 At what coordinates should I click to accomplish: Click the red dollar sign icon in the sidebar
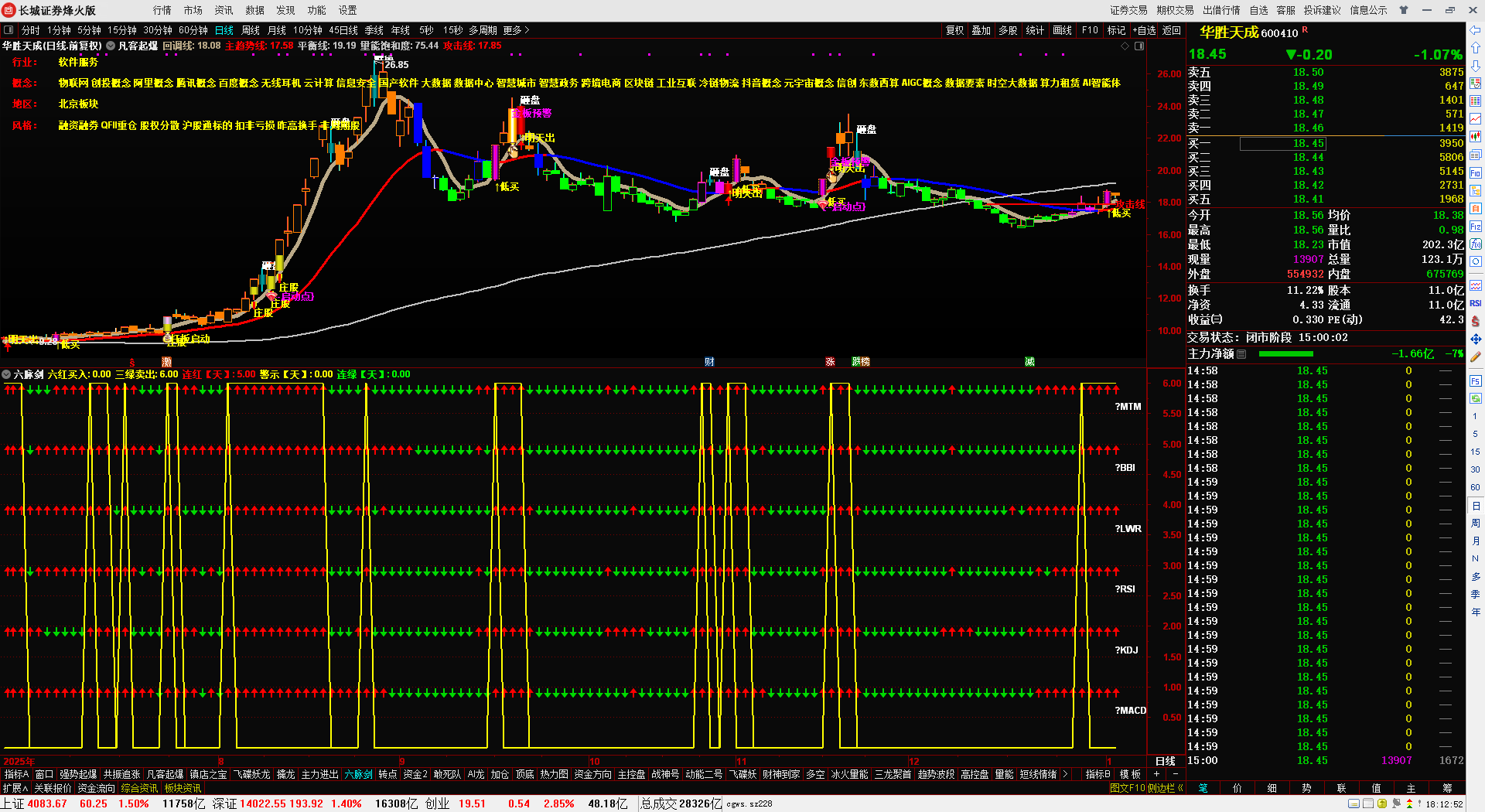1476,321
